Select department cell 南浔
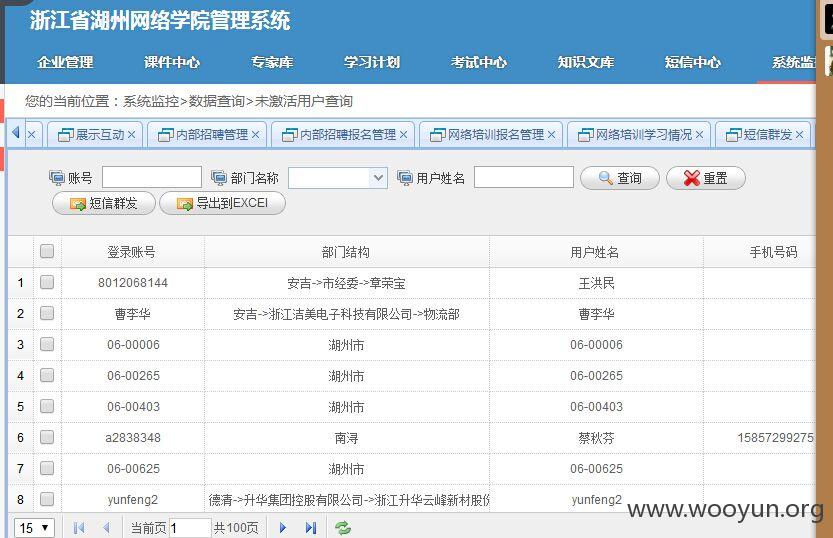Viewport: 833px width, 538px height. click(346, 438)
